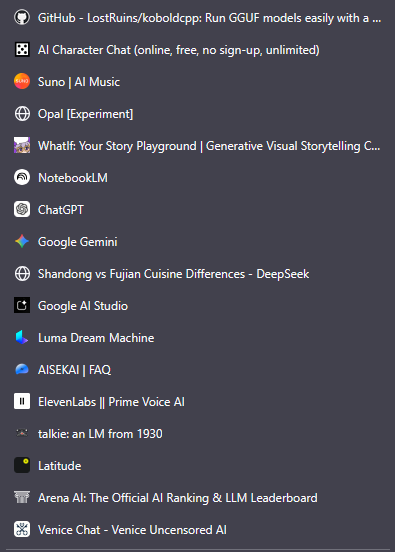Click the GitHub octocat favicon
Viewport: 395px width, 552px height.
coord(22,18)
